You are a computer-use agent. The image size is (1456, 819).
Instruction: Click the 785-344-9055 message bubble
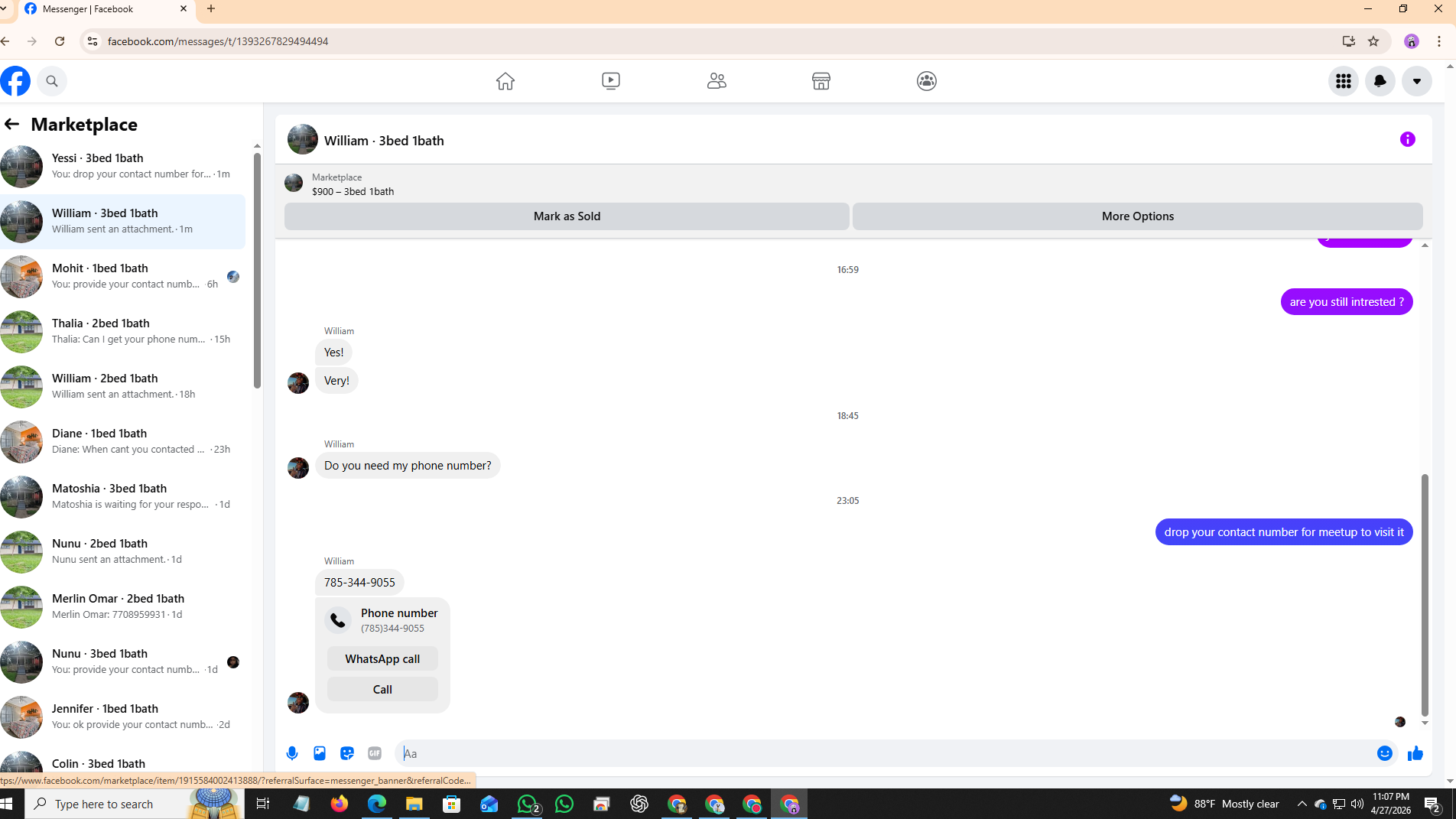359,583
